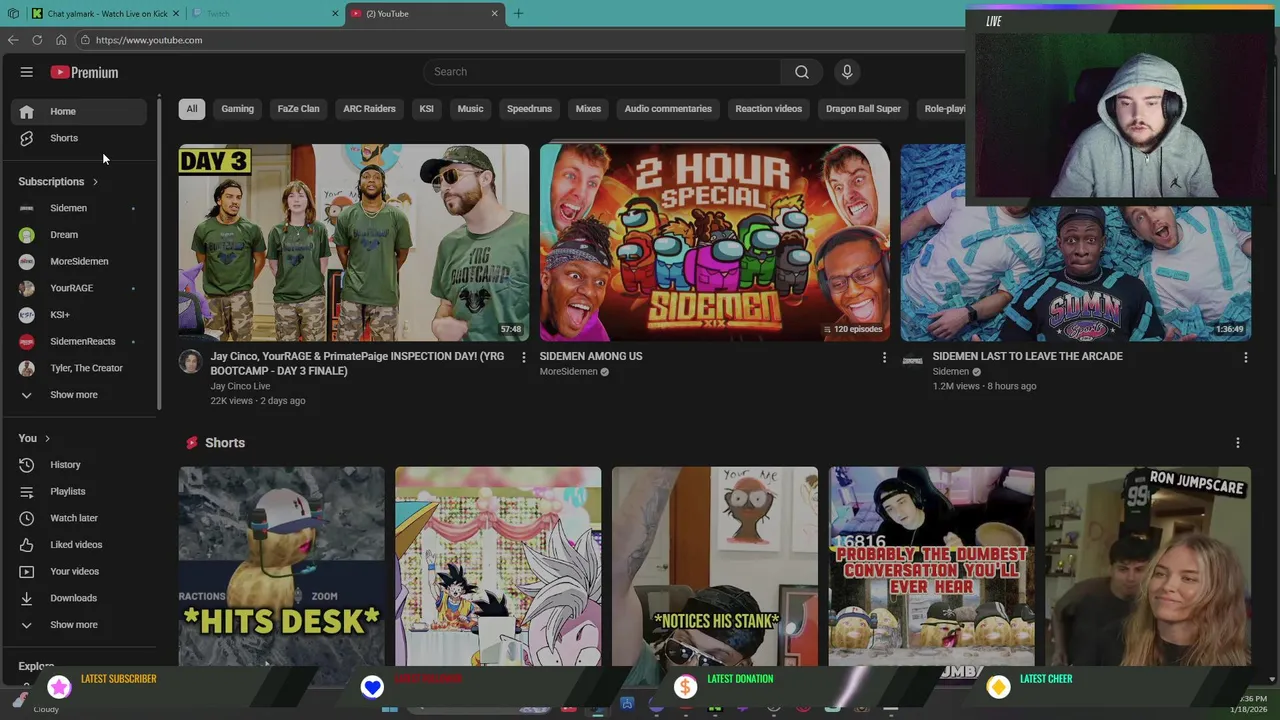Expand the Subscriptions section chevron
Image resolution: width=1280 pixels, height=720 pixels.
pyautogui.click(x=95, y=182)
